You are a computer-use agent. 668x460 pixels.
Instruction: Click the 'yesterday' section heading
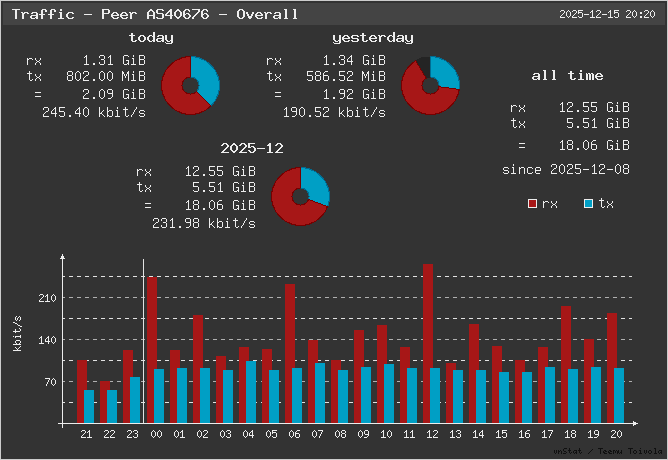tap(372, 37)
